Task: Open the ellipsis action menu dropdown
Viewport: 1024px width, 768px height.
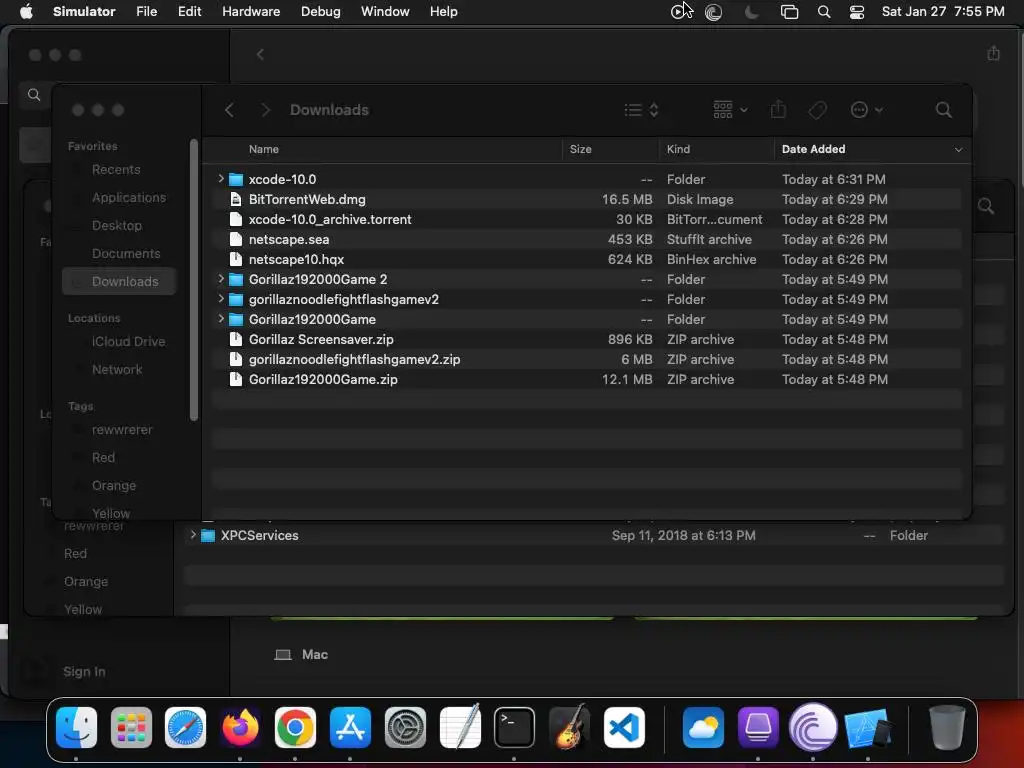Action: [867, 110]
